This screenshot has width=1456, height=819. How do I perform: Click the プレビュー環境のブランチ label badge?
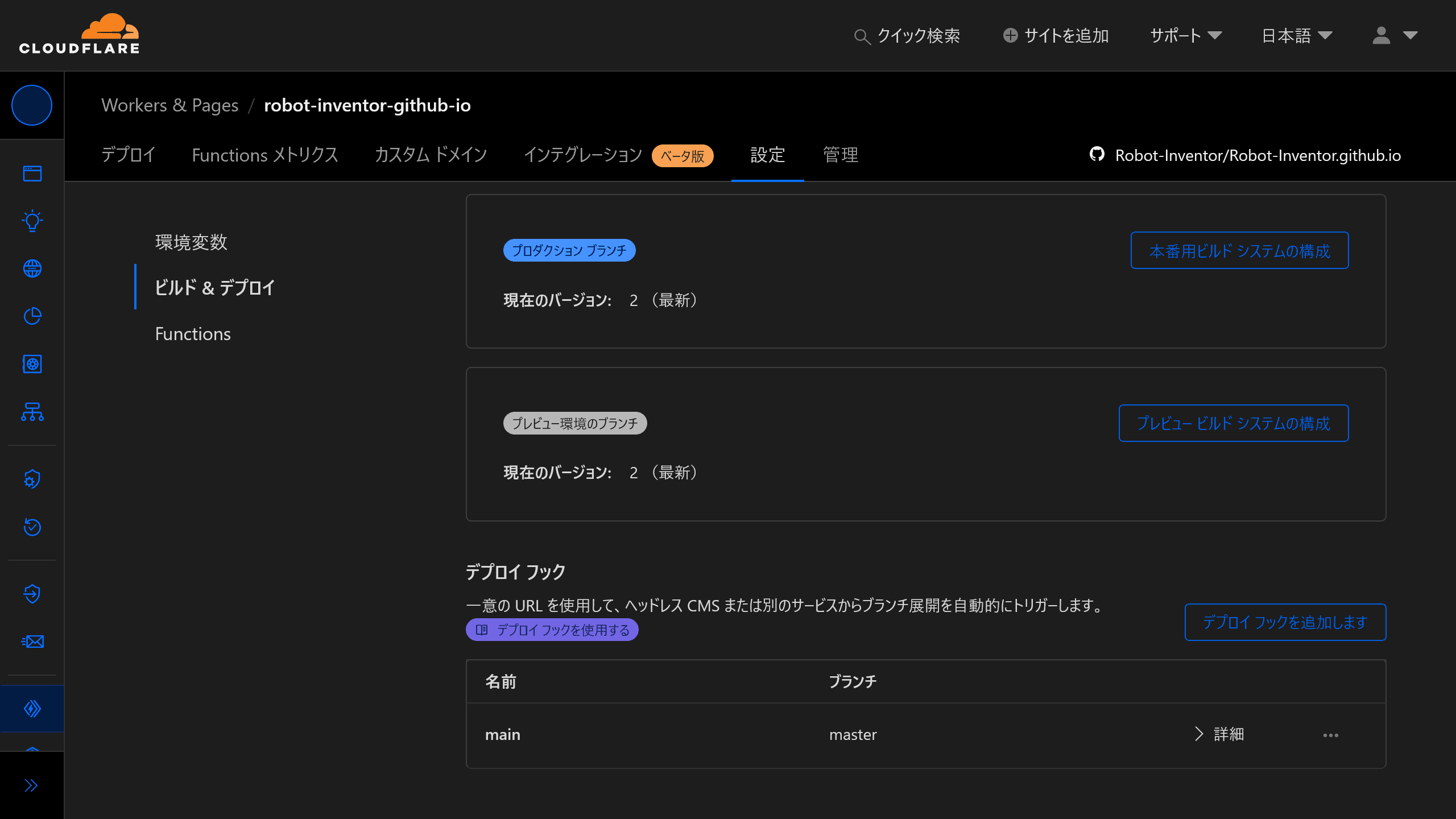[575, 423]
